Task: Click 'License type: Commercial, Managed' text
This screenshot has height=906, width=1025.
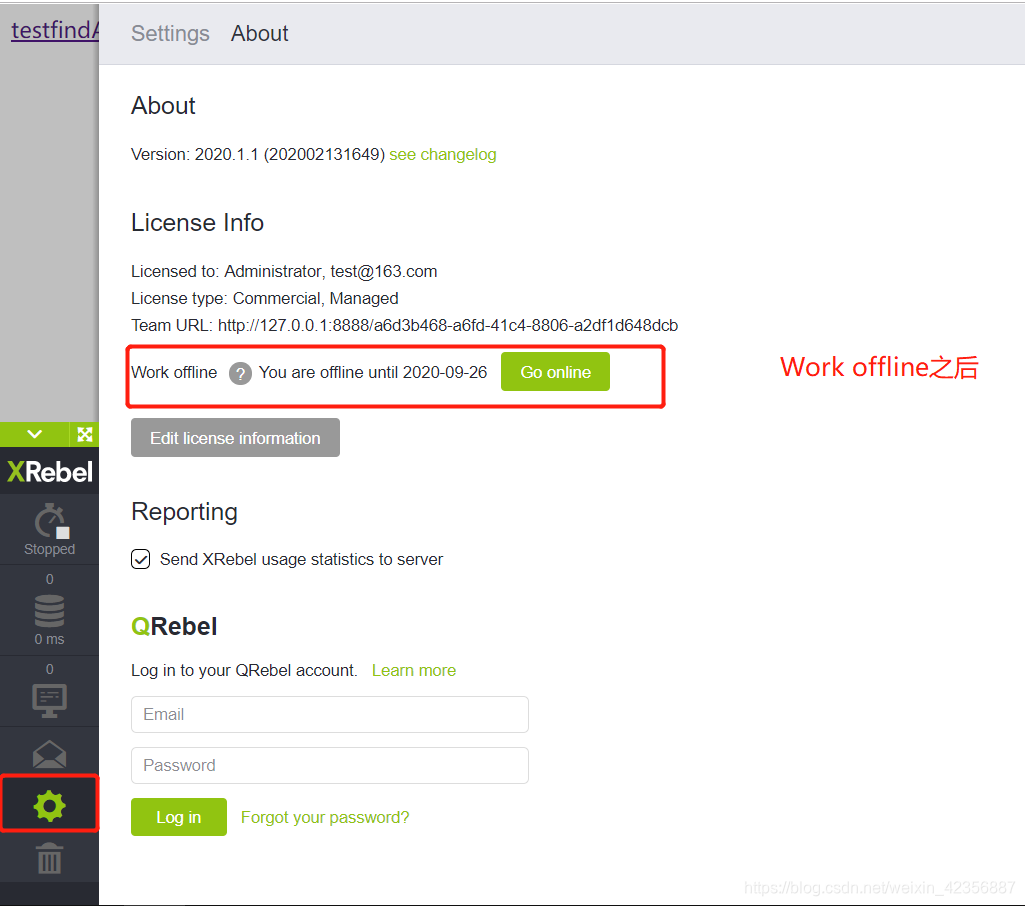Action: (265, 298)
